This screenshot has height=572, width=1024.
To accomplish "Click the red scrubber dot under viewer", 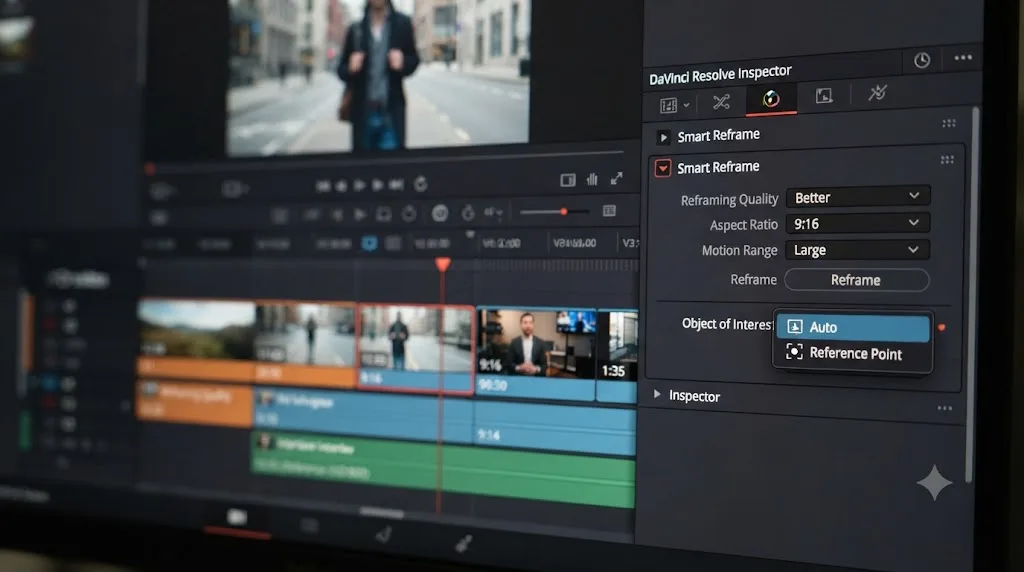I will [x=150, y=170].
